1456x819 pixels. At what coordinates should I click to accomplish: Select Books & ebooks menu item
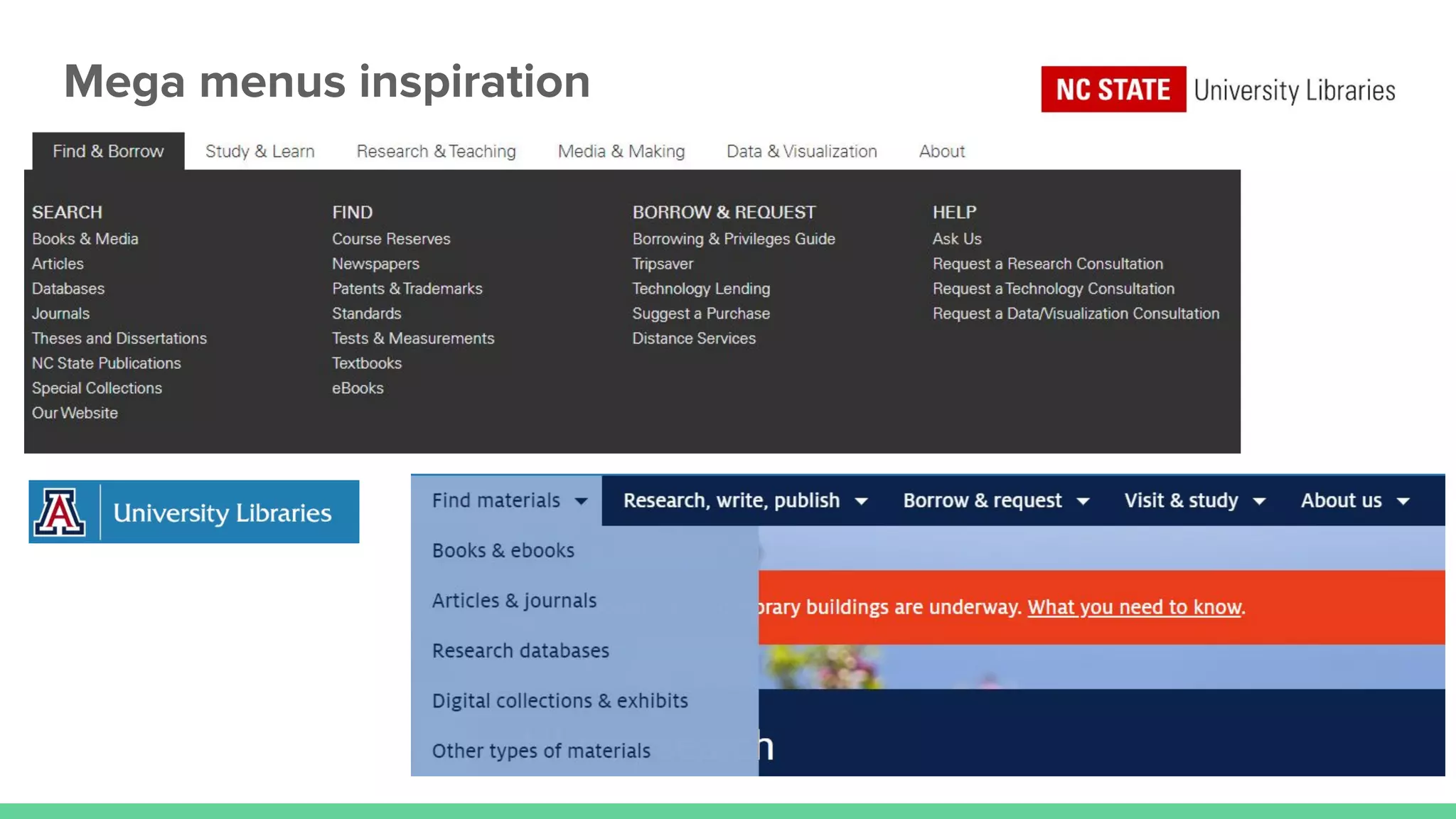coord(503,551)
